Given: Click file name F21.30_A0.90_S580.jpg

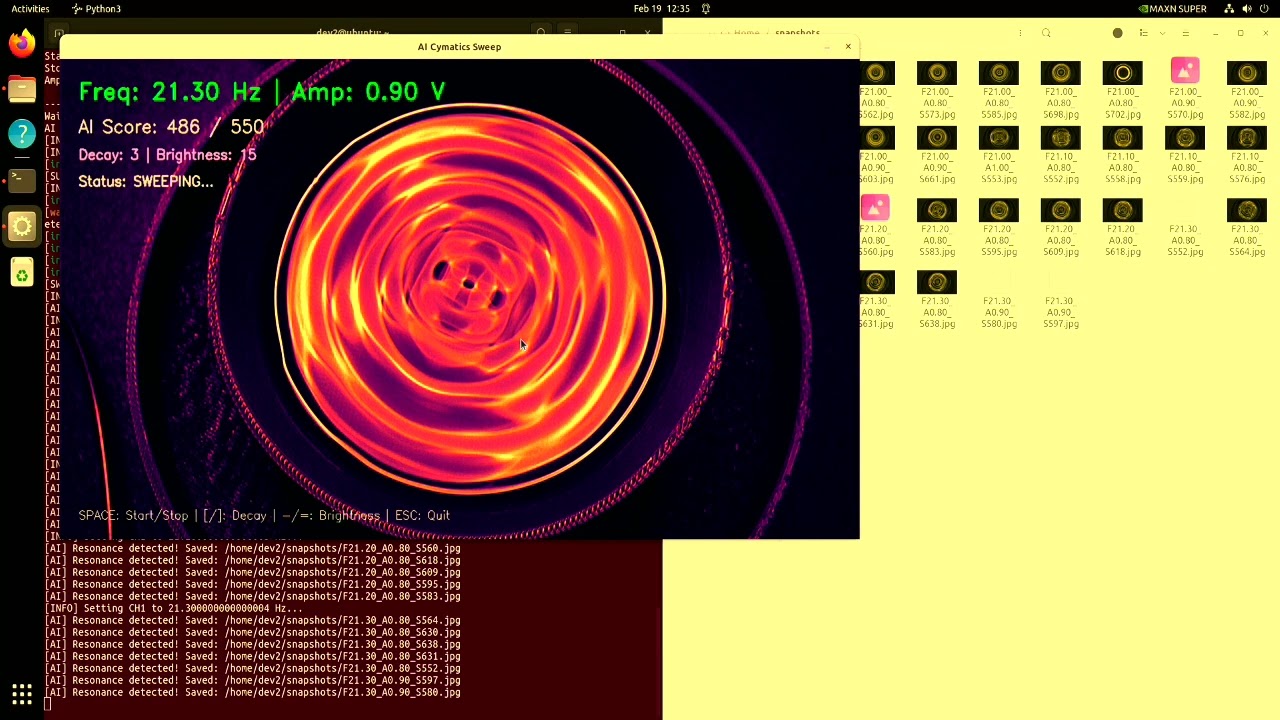Looking at the screenshot, I should point(998,312).
